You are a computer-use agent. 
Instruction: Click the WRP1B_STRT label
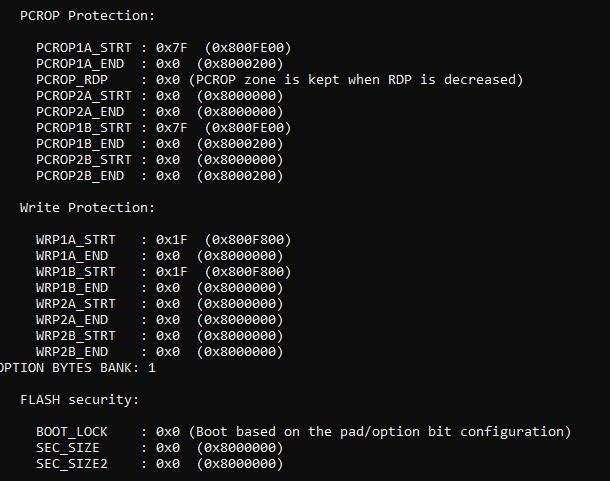76,272
